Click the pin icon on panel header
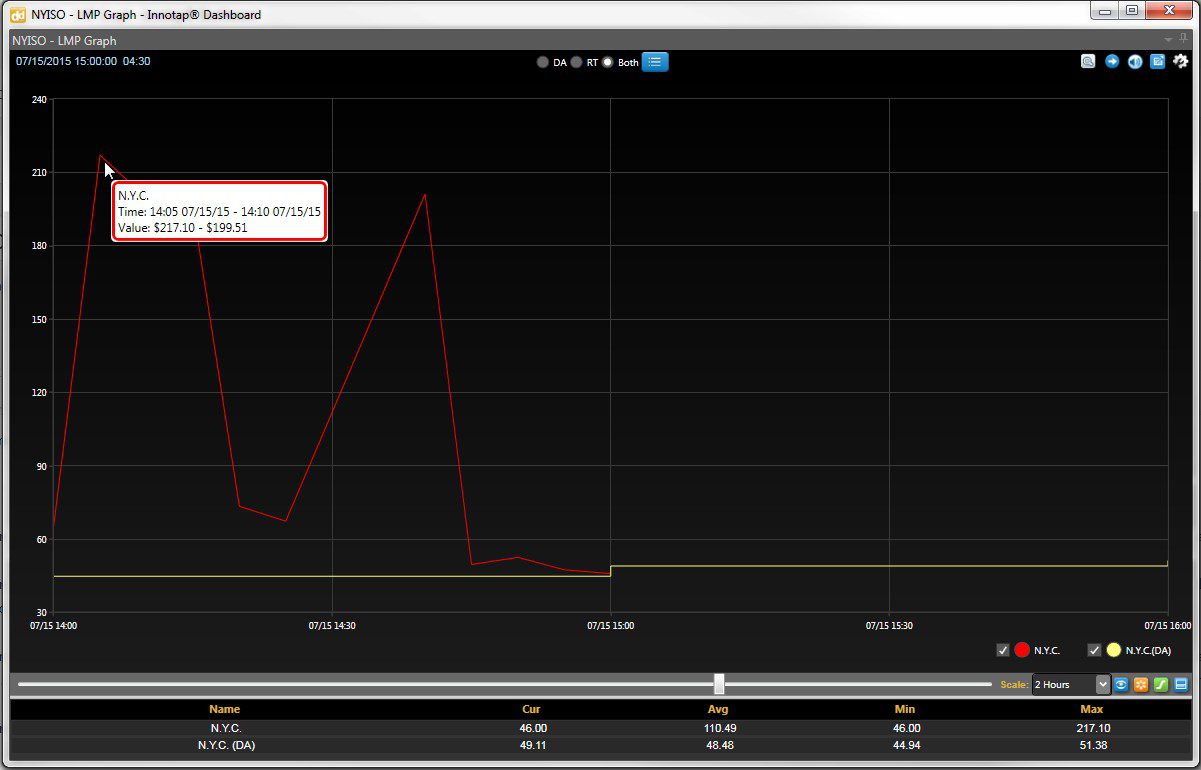 [1184, 39]
